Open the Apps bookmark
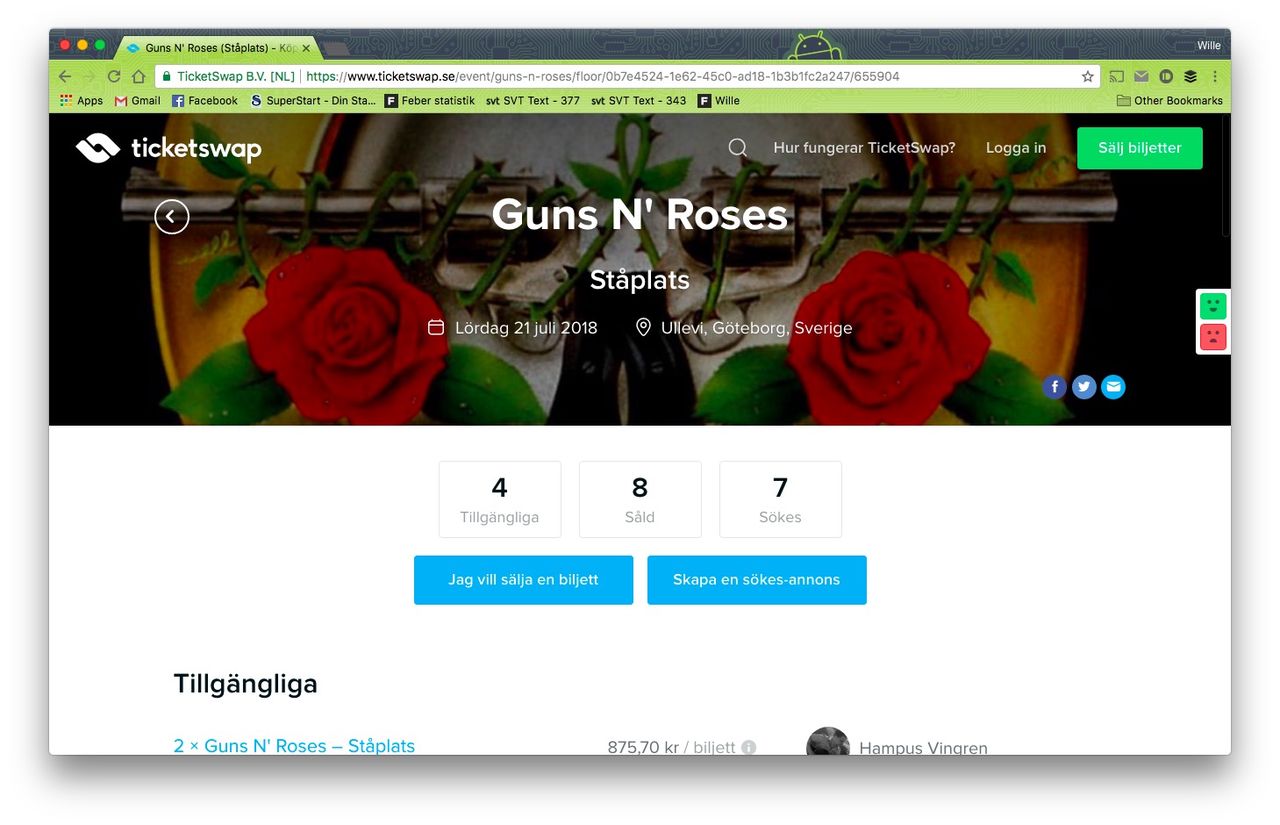 (81, 100)
